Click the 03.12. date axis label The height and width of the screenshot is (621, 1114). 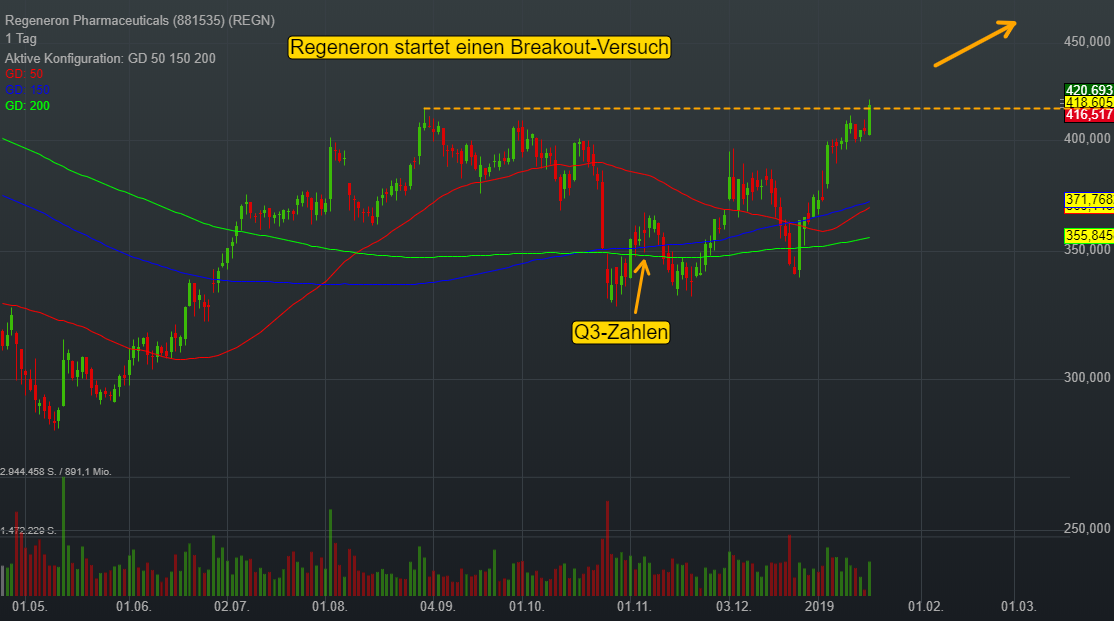(x=733, y=606)
